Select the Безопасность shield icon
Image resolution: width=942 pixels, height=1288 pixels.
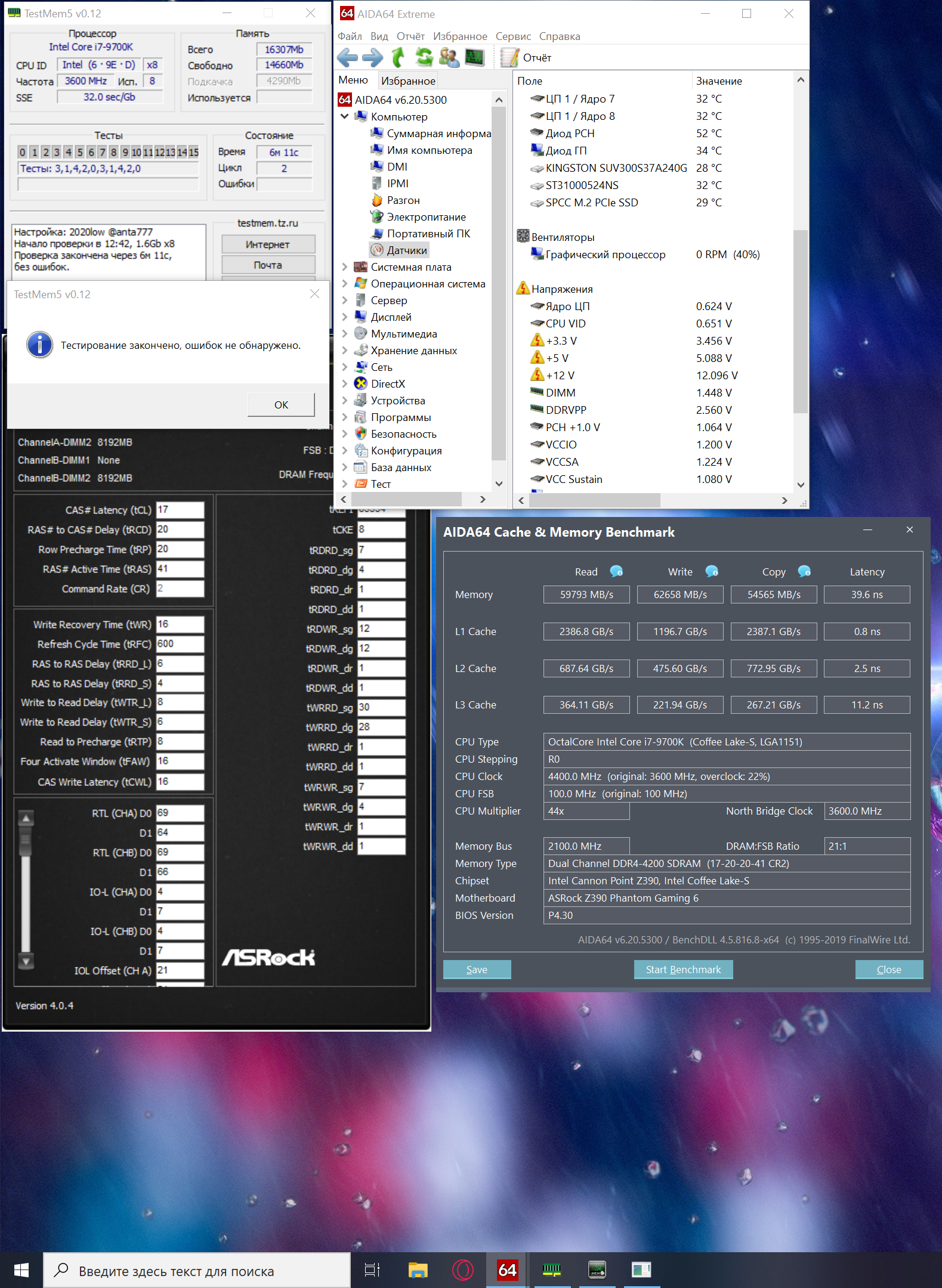pos(360,434)
